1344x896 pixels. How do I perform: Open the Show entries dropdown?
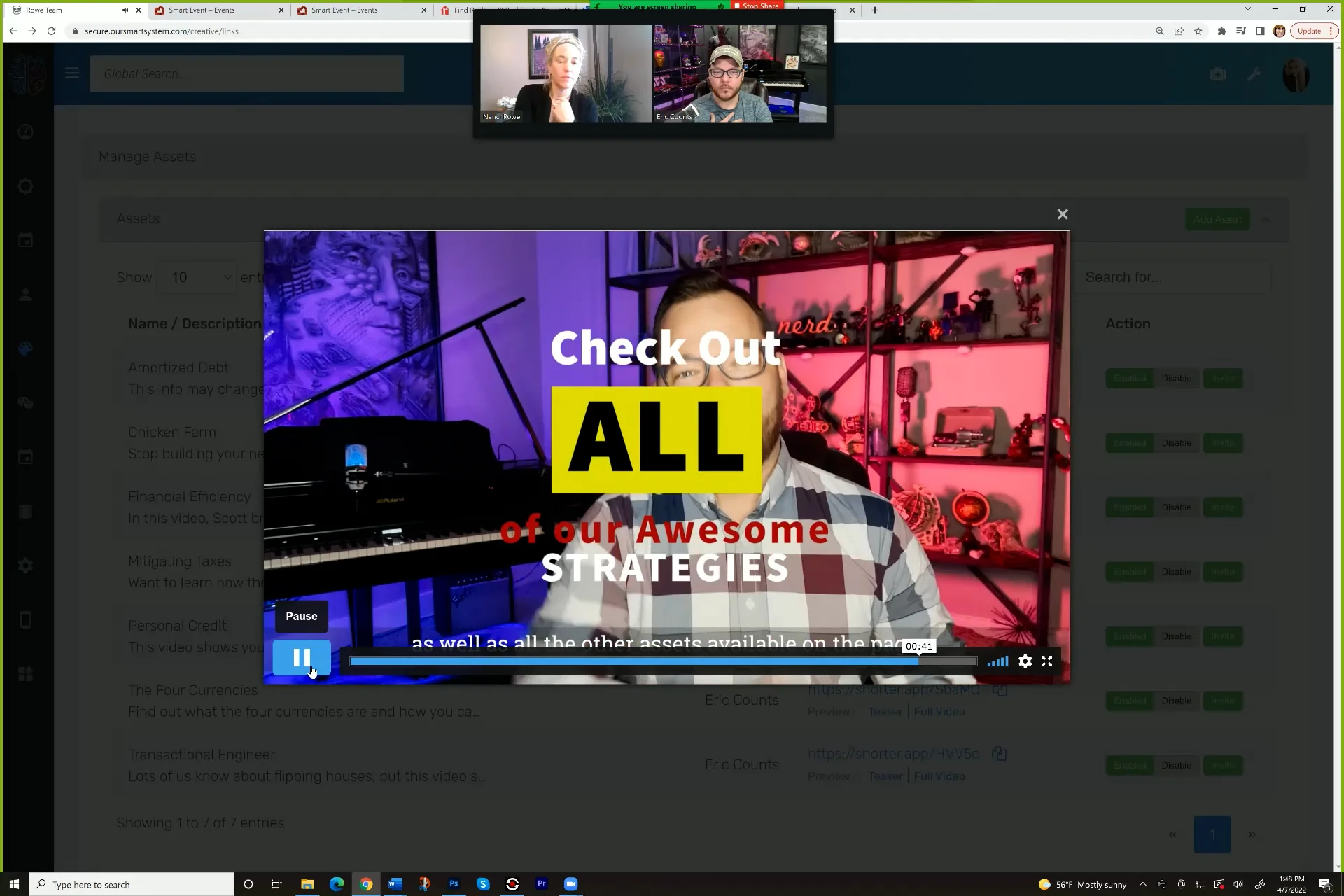(197, 277)
